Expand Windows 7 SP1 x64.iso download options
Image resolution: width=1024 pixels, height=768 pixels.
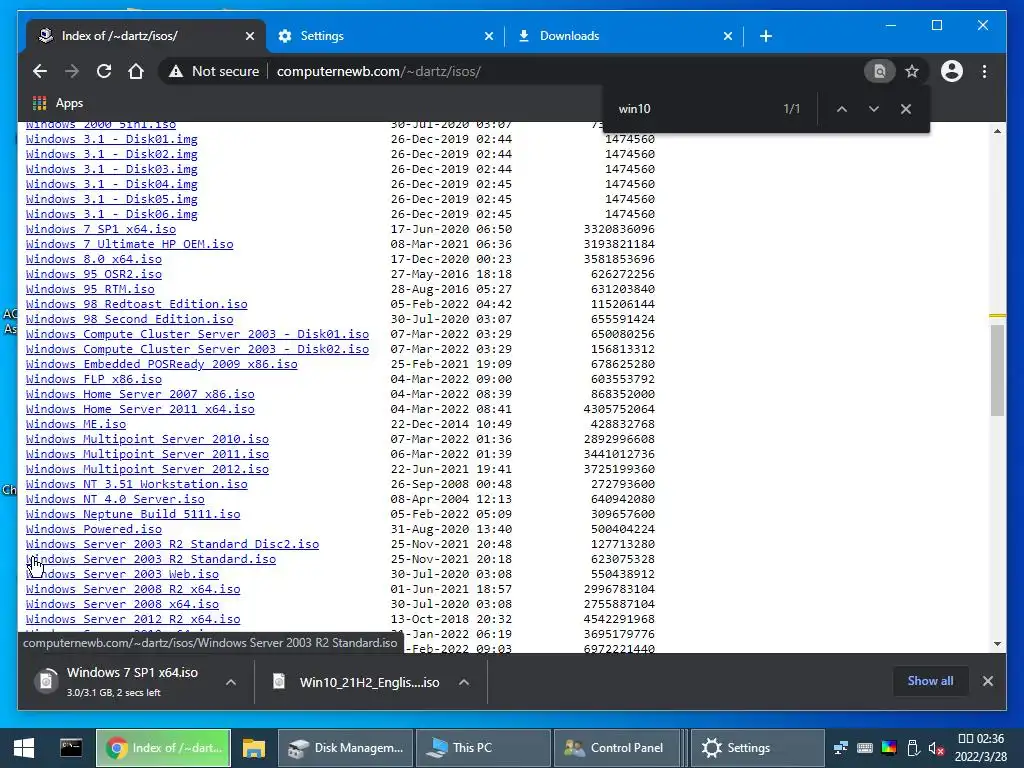[231, 682]
